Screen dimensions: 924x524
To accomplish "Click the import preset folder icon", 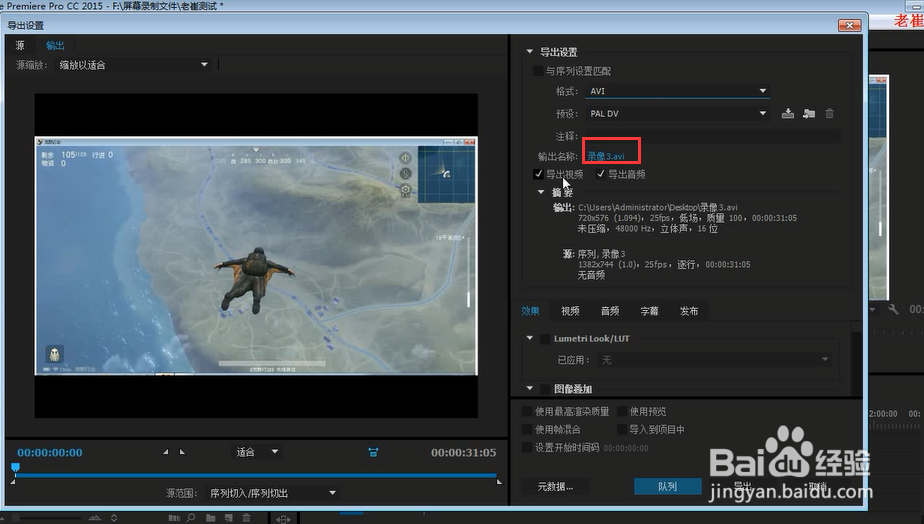I will click(808, 113).
